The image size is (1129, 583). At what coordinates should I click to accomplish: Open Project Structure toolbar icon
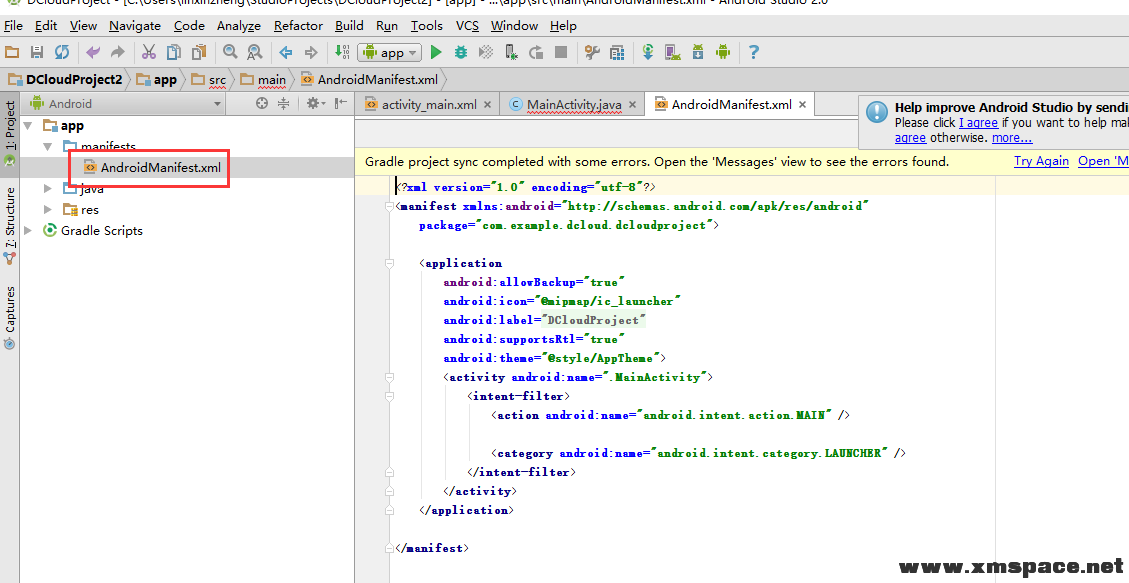[x=617, y=53]
